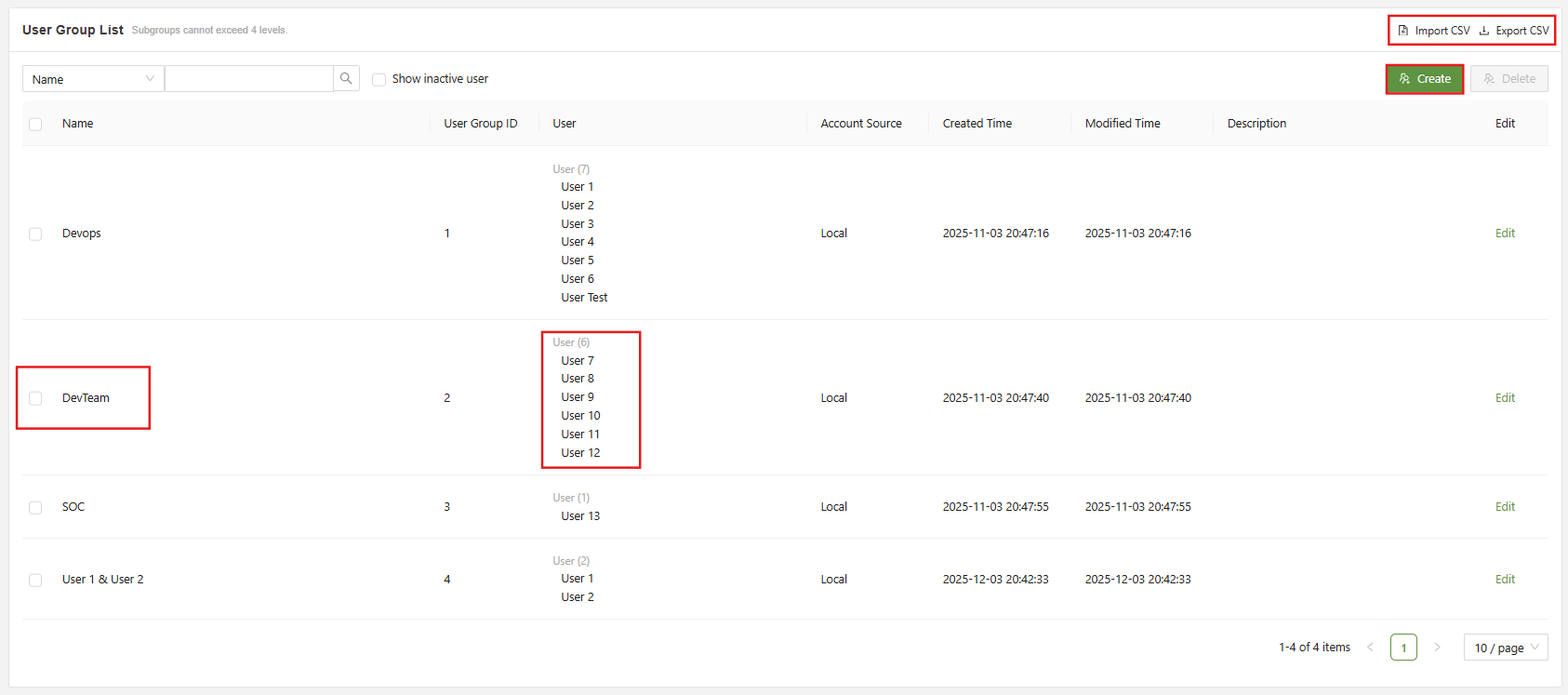
Task: Go to the next page arrow
Action: (1437, 648)
